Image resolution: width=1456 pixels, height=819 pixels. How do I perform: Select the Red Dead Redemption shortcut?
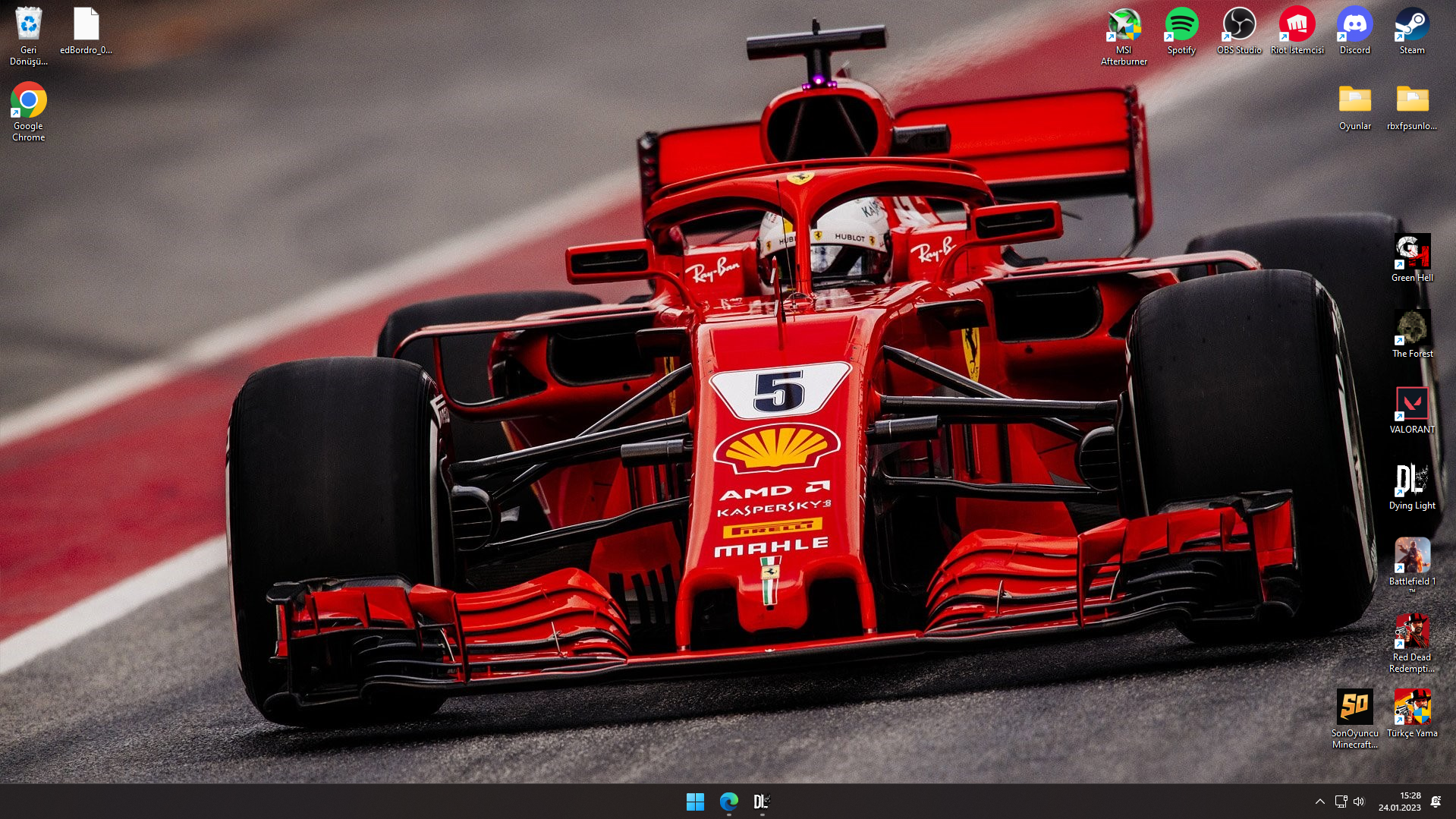[1412, 643]
